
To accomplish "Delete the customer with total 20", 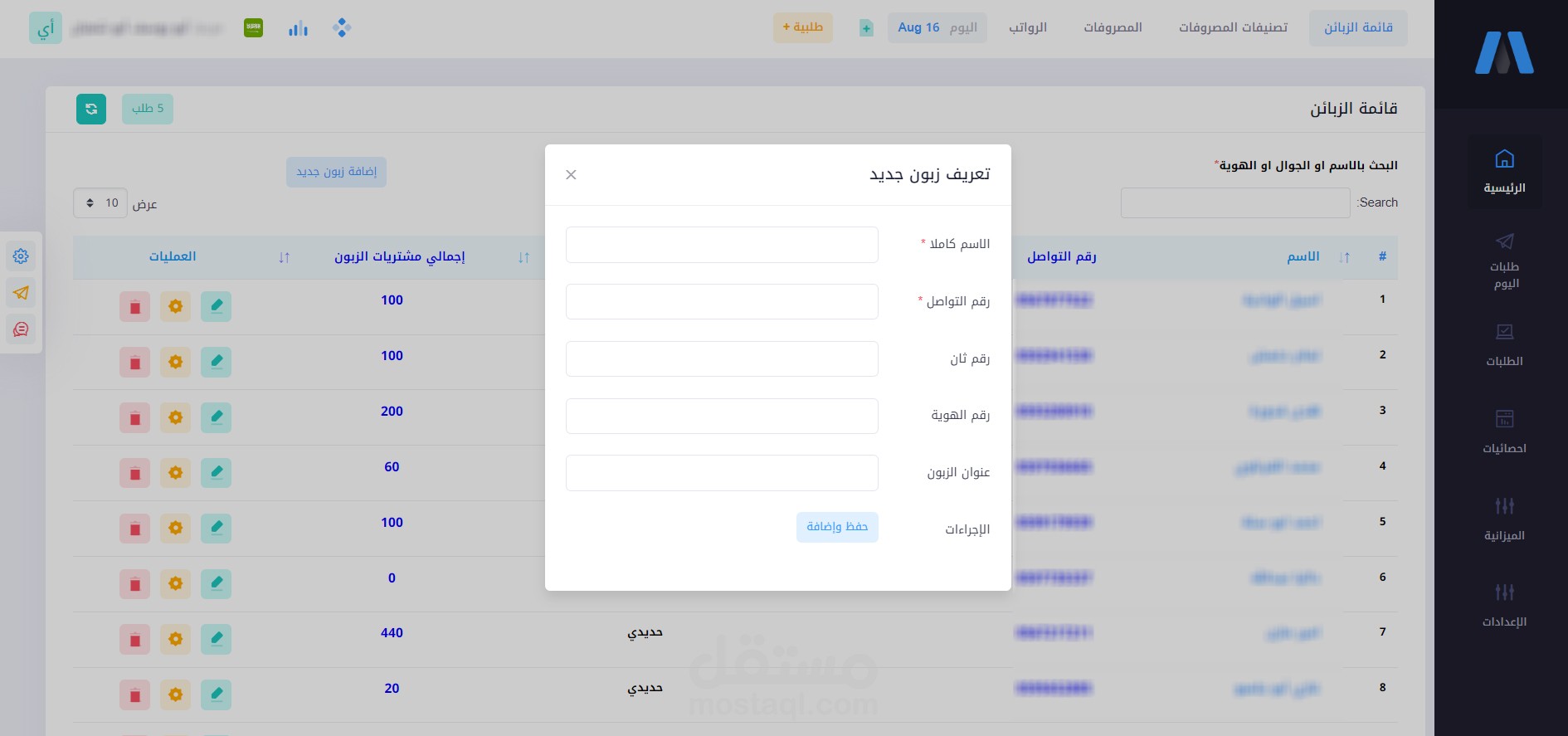I will (134, 695).
